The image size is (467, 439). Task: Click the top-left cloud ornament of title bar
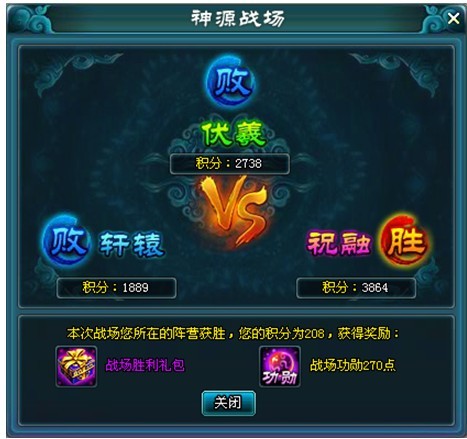click(x=30, y=19)
